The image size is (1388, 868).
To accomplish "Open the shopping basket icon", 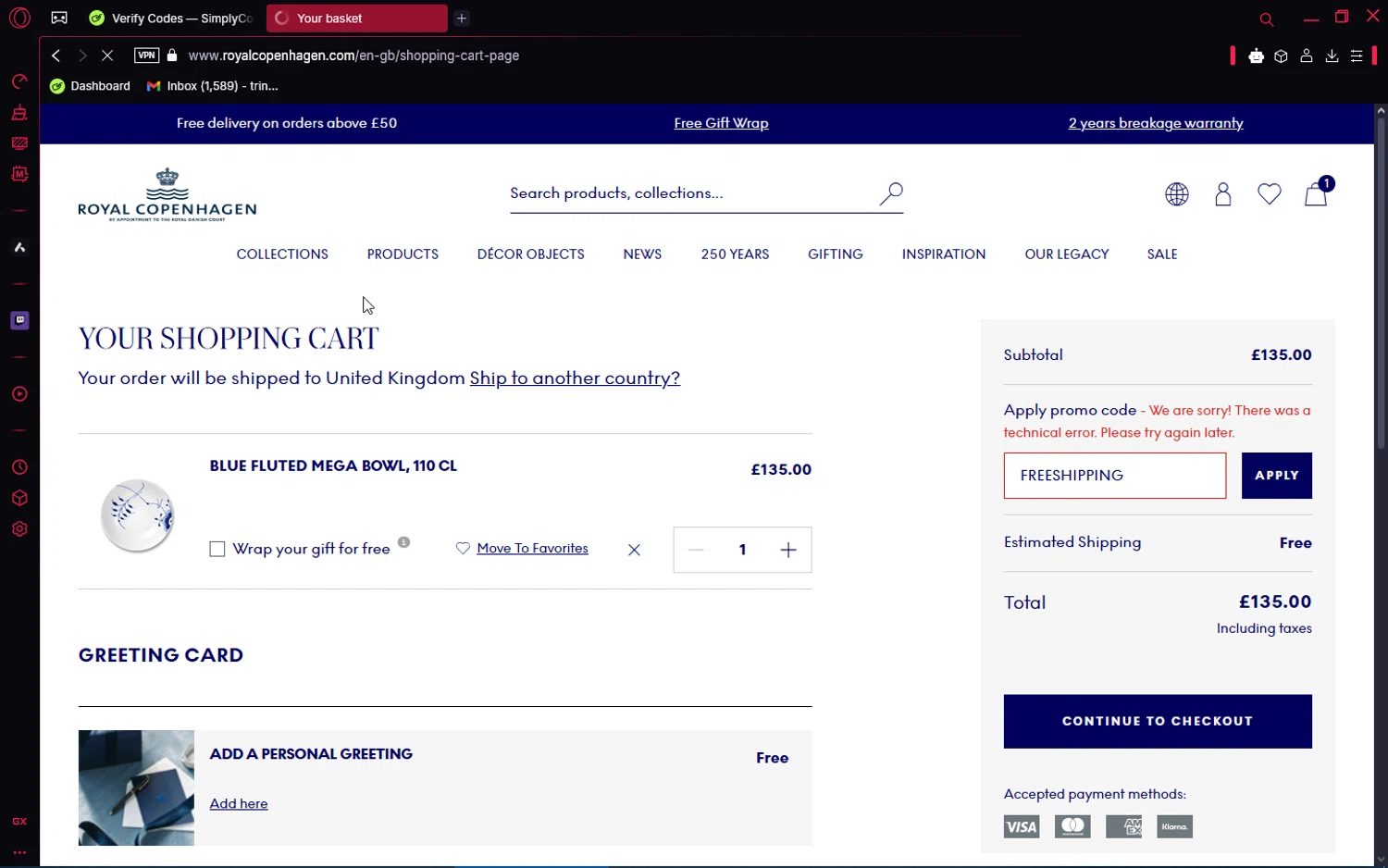I will point(1317,193).
